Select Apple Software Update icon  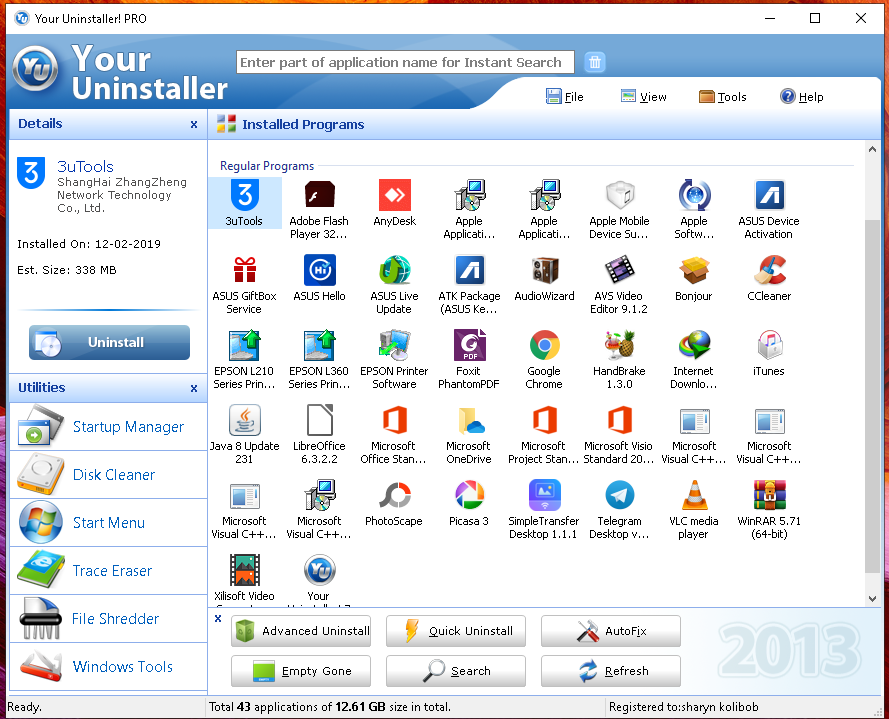click(x=694, y=195)
